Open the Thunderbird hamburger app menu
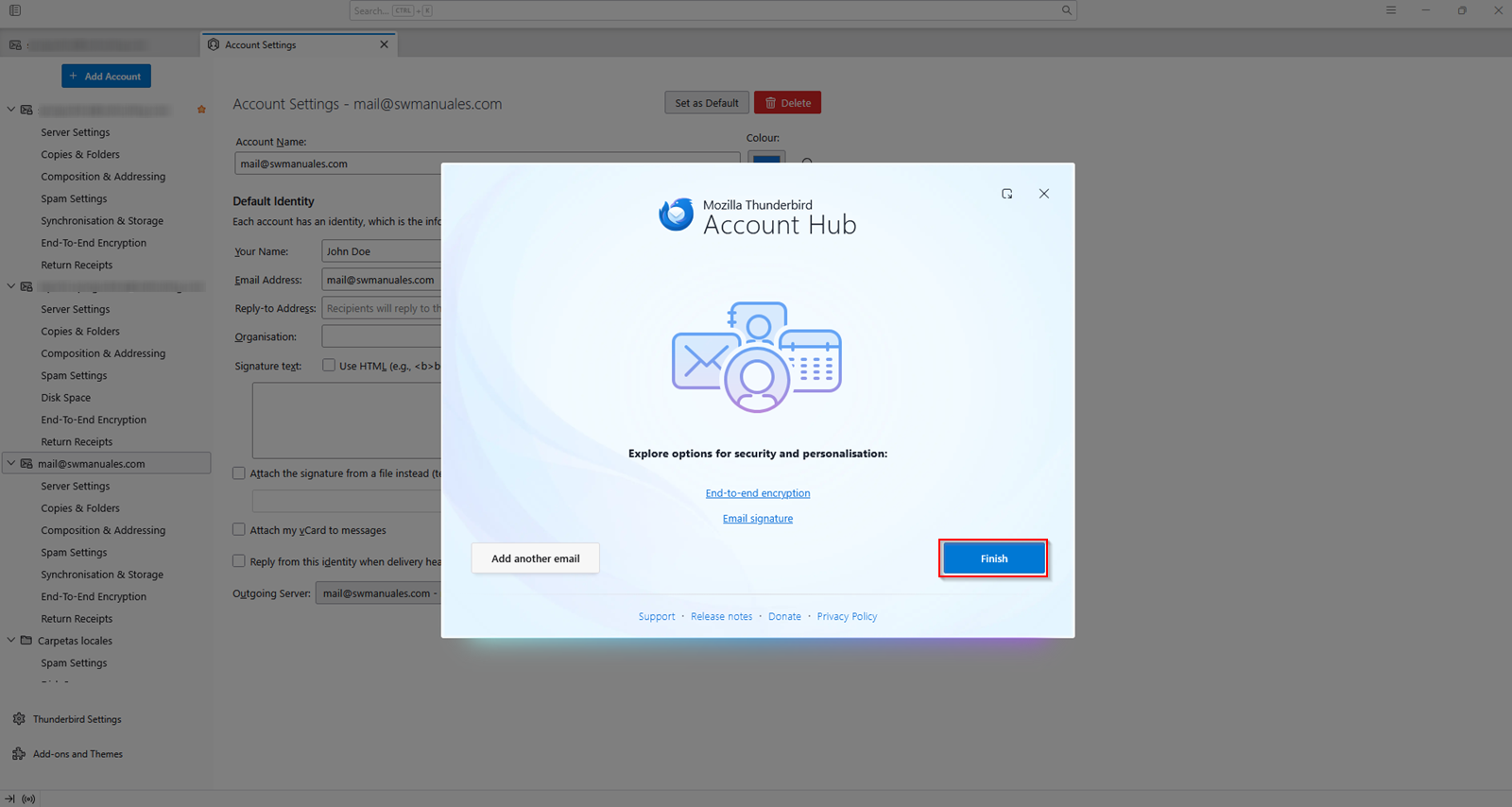This screenshot has width=1512, height=807. tap(1391, 10)
